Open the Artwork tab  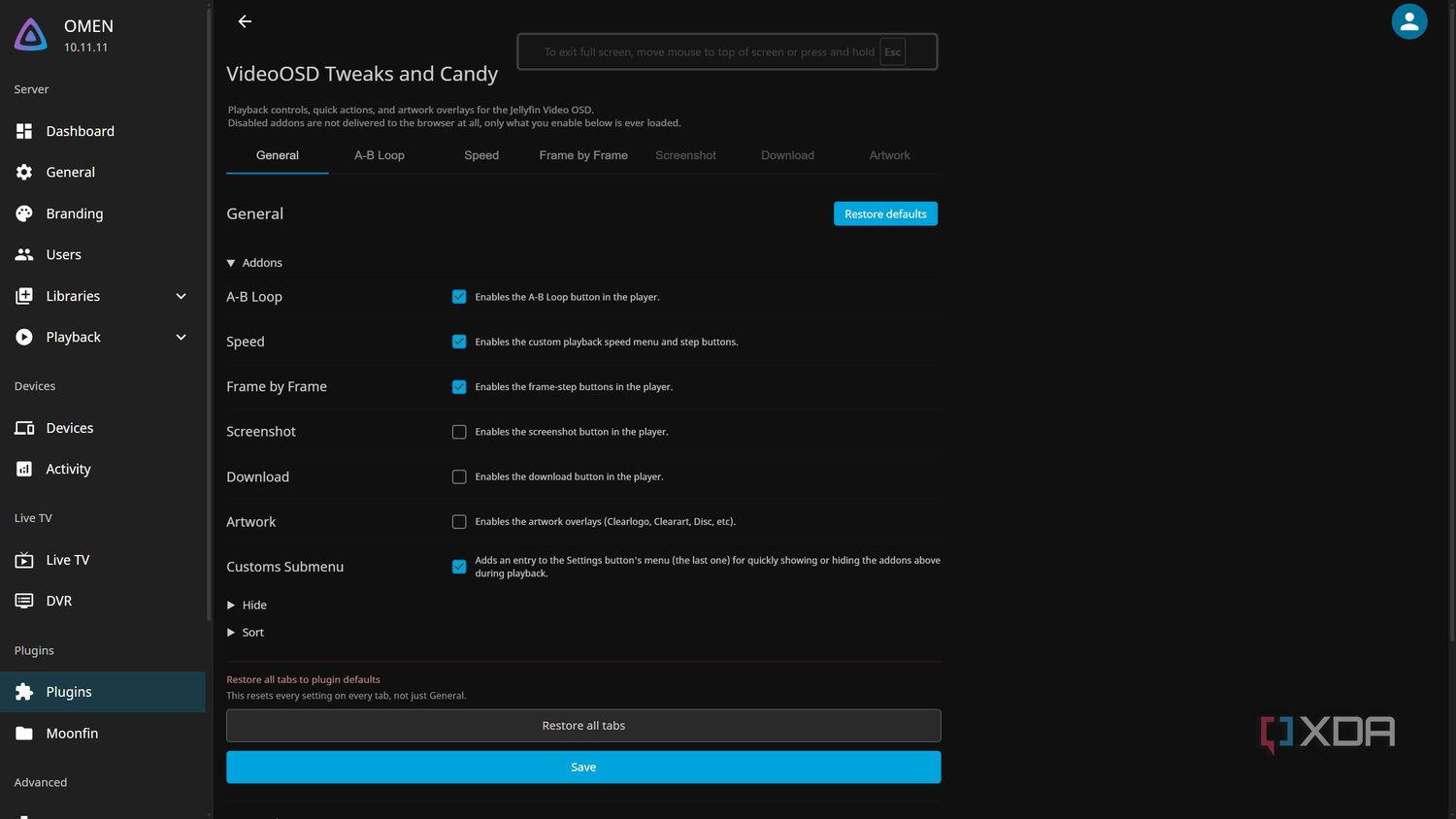coord(889,155)
